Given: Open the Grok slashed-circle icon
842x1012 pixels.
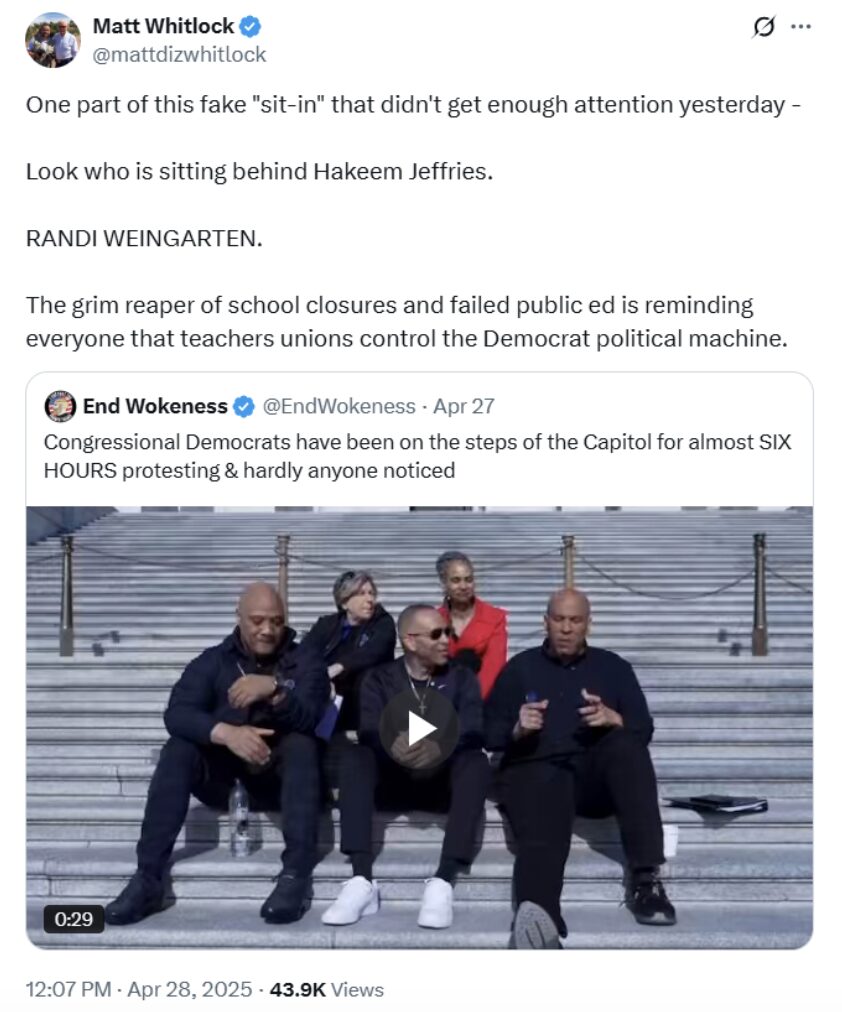Looking at the screenshot, I should click(x=764, y=27).
